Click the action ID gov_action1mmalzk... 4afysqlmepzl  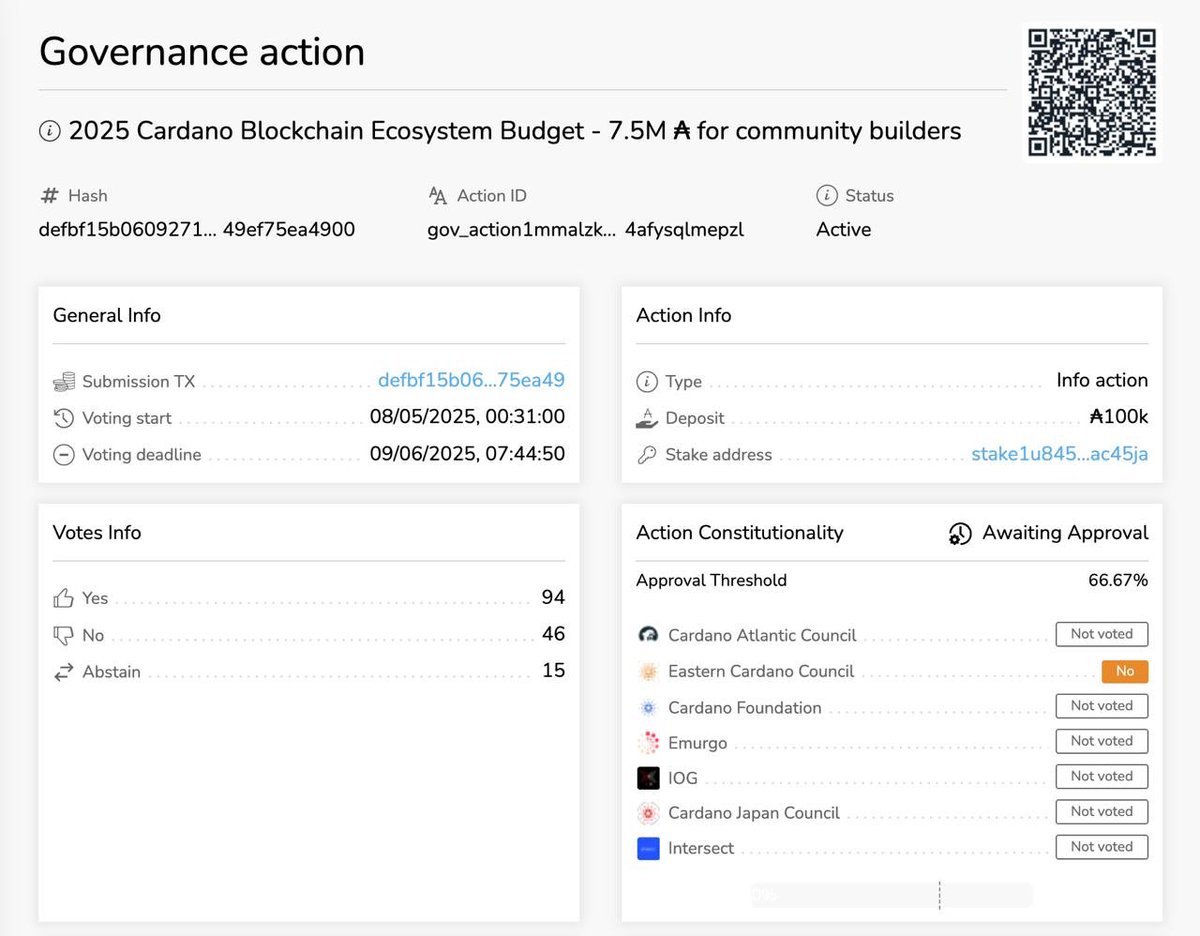tap(586, 230)
